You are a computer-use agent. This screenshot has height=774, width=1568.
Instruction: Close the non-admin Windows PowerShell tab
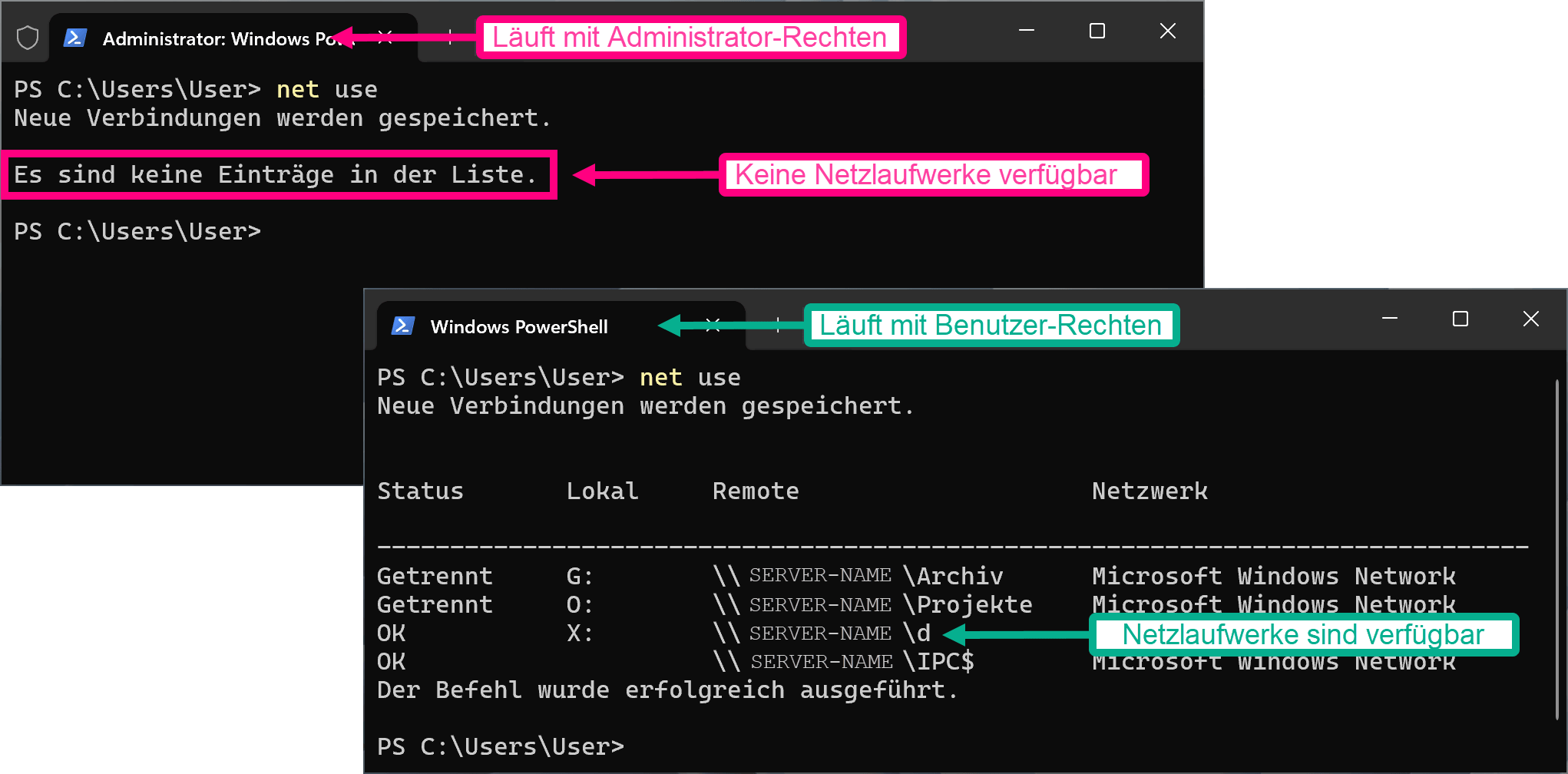click(713, 326)
